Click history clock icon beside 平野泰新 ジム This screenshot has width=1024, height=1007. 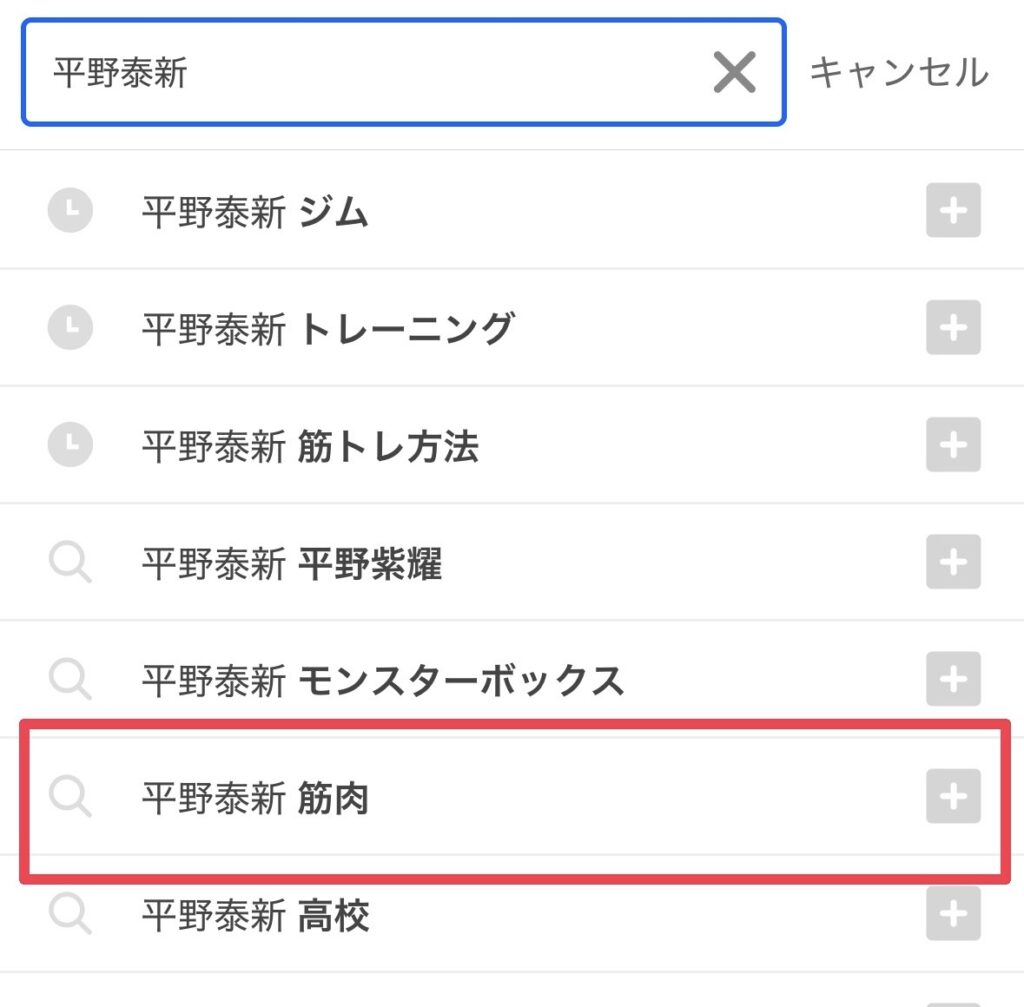[71, 210]
